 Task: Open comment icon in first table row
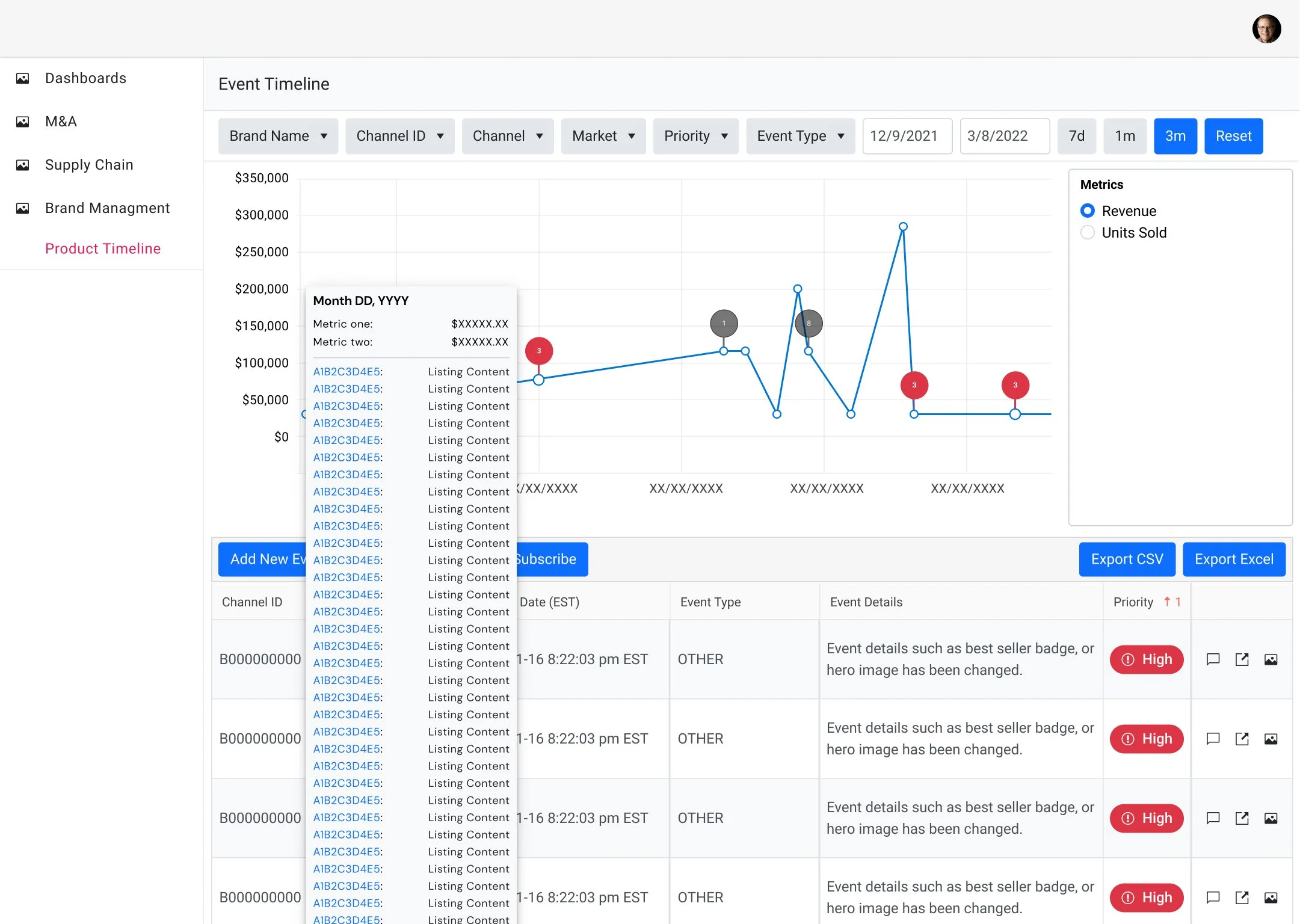click(x=1213, y=659)
